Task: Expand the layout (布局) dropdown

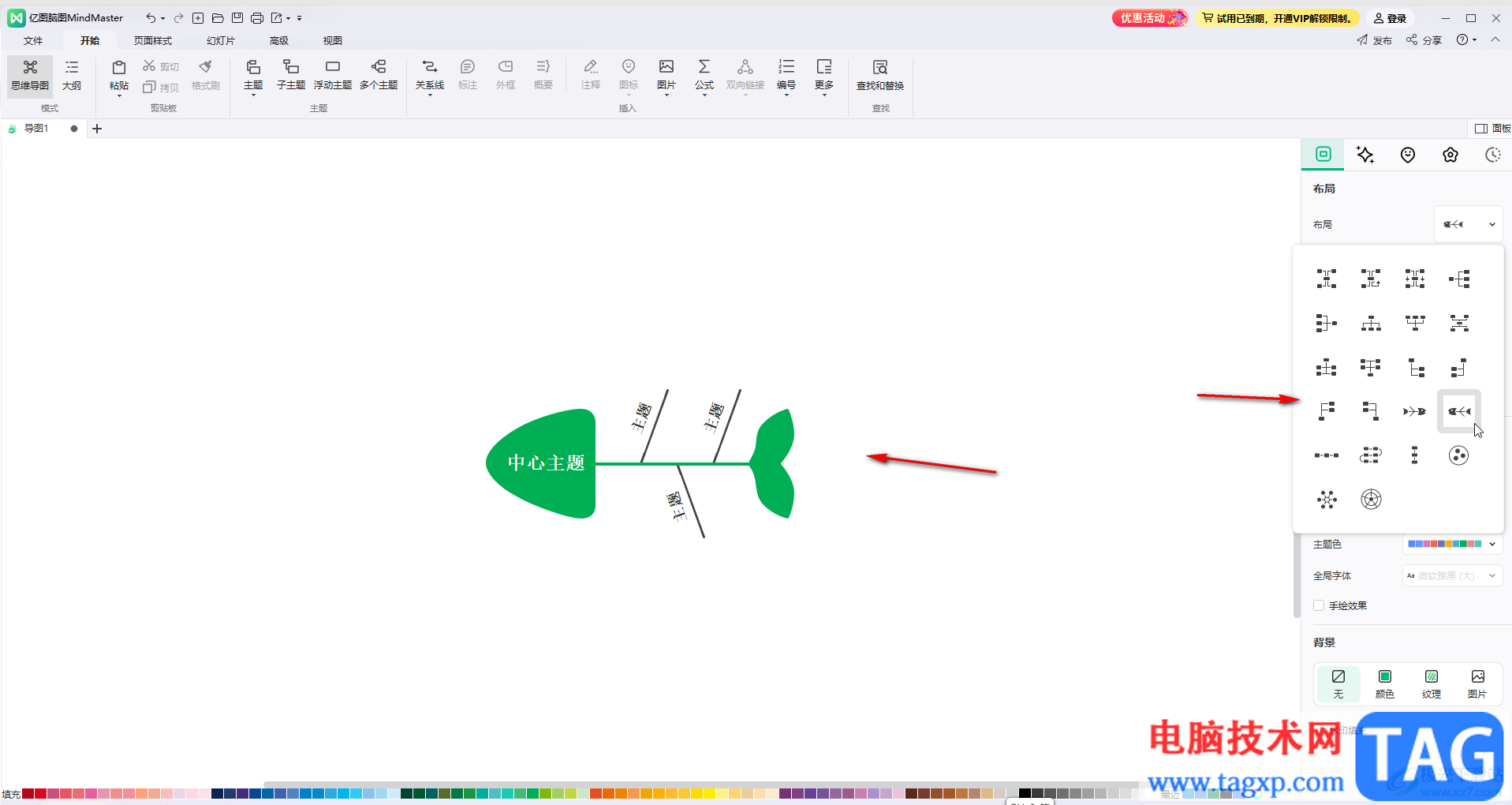Action: tap(1468, 224)
